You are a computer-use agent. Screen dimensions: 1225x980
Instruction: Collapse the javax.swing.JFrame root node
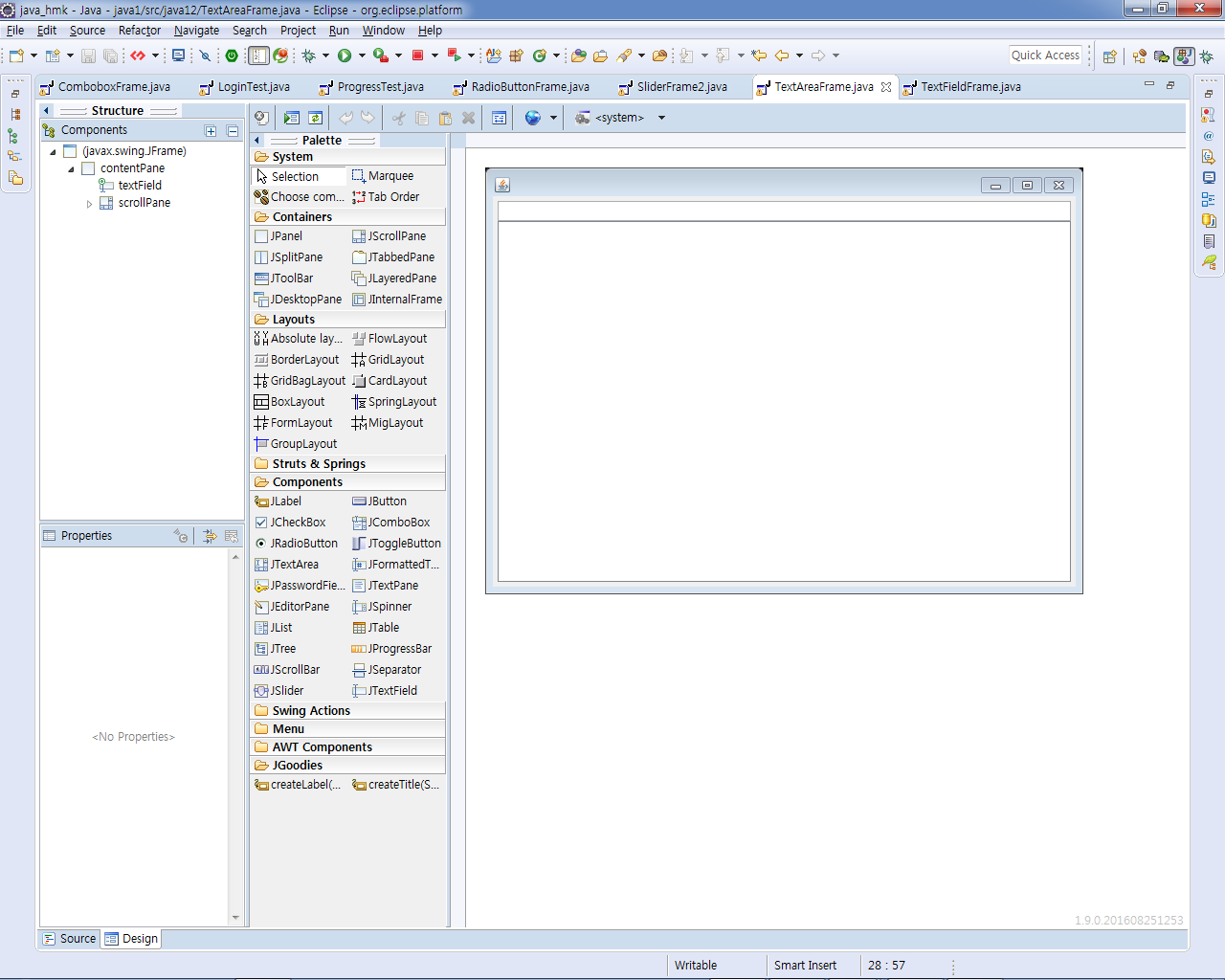point(53,152)
